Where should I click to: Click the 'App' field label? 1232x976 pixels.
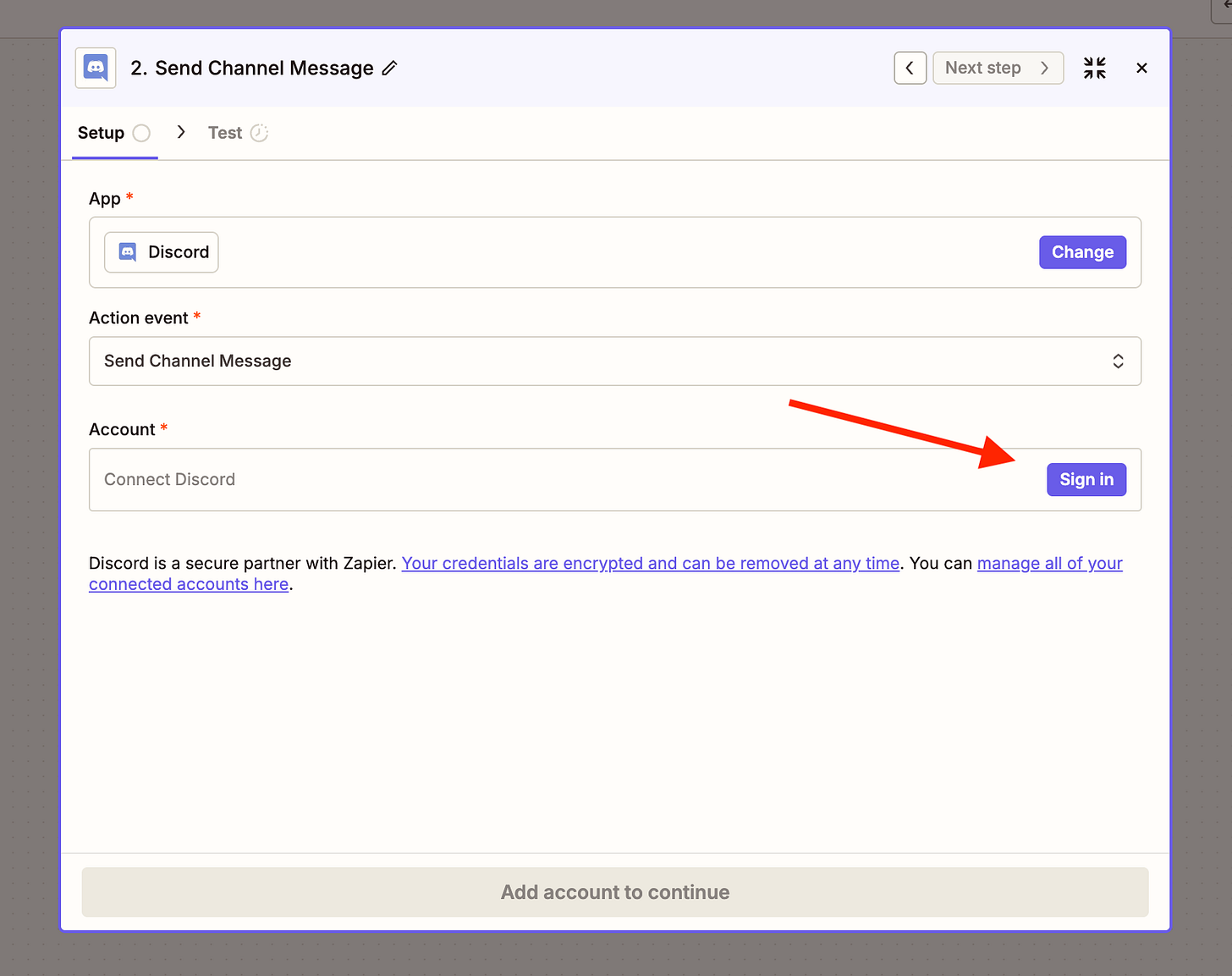click(x=105, y=199)
